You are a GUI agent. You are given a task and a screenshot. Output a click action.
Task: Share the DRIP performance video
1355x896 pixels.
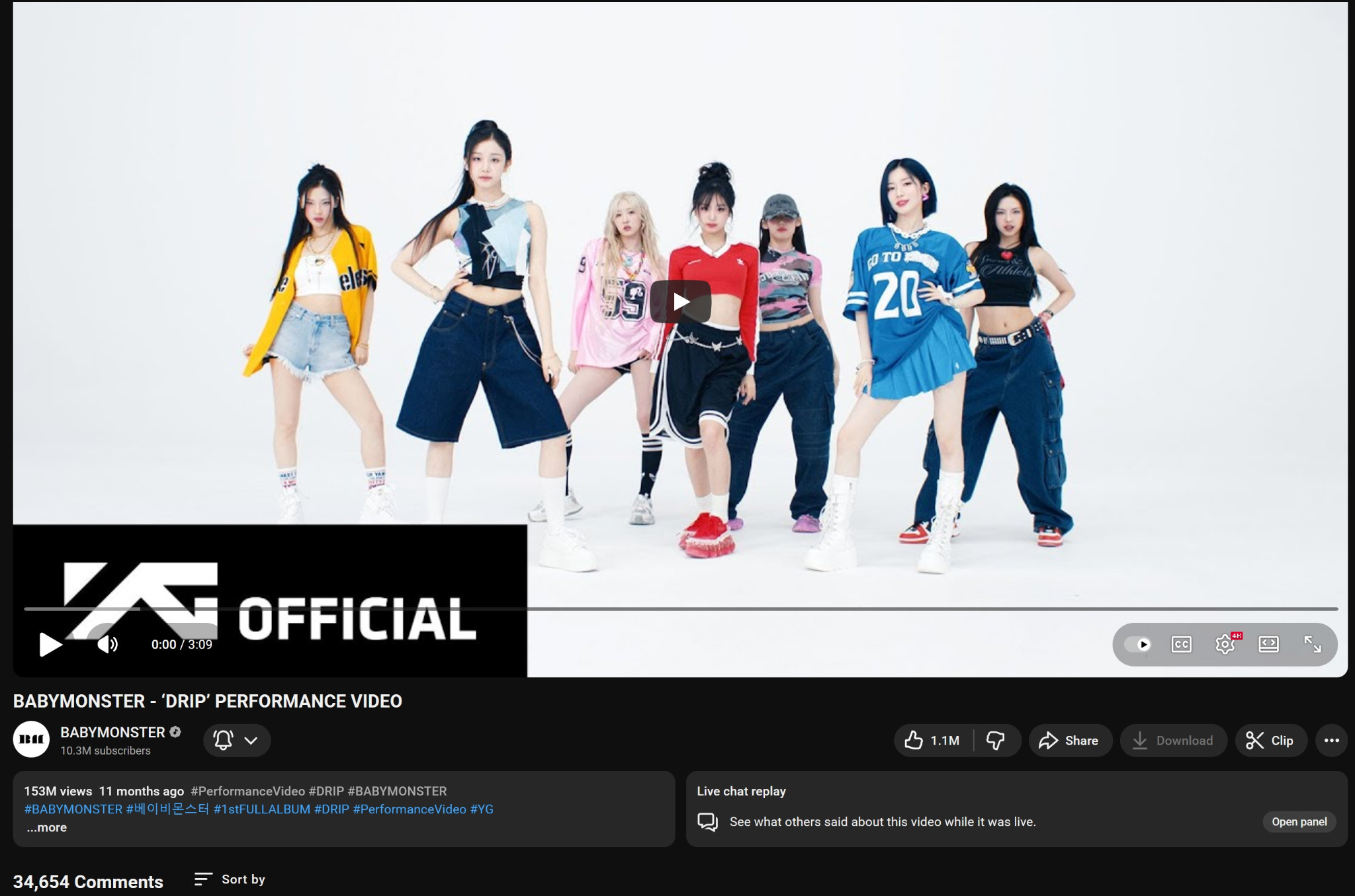point(1069,741)
